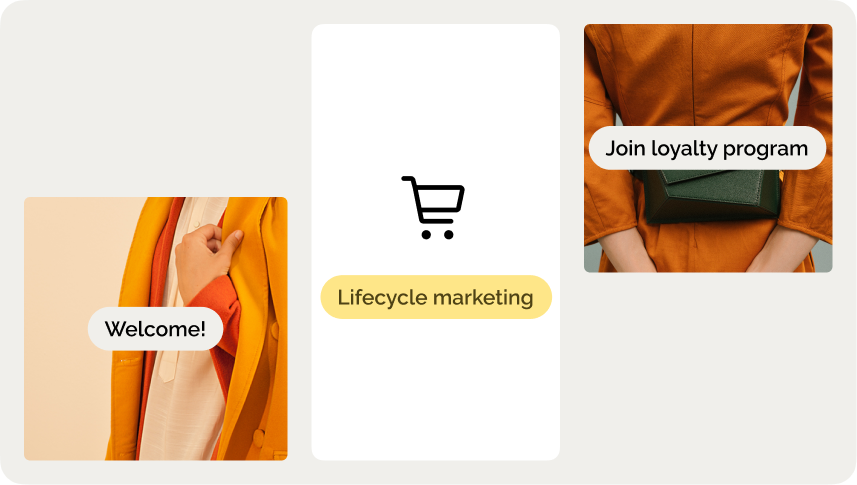Click the white center card's blank top area
The height and width of the screenshot is (485, 857).
(x=436, y=93)
